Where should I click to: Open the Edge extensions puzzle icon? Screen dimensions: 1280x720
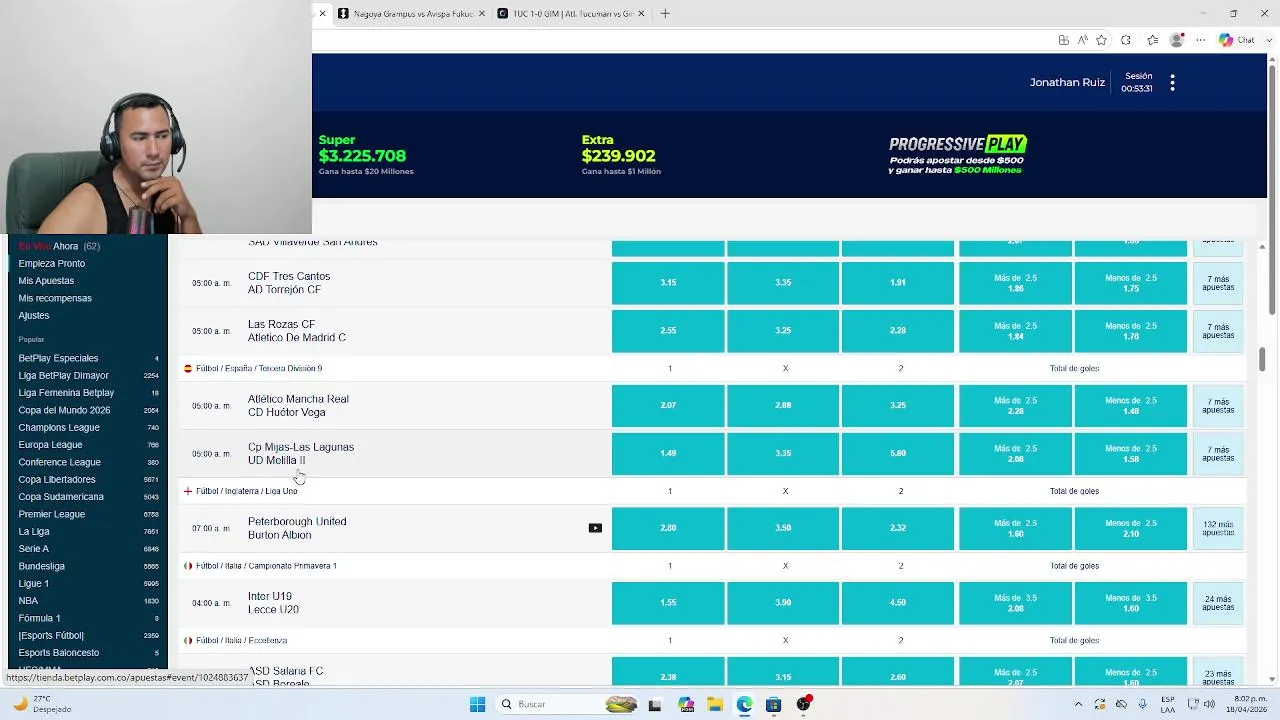1126,40
